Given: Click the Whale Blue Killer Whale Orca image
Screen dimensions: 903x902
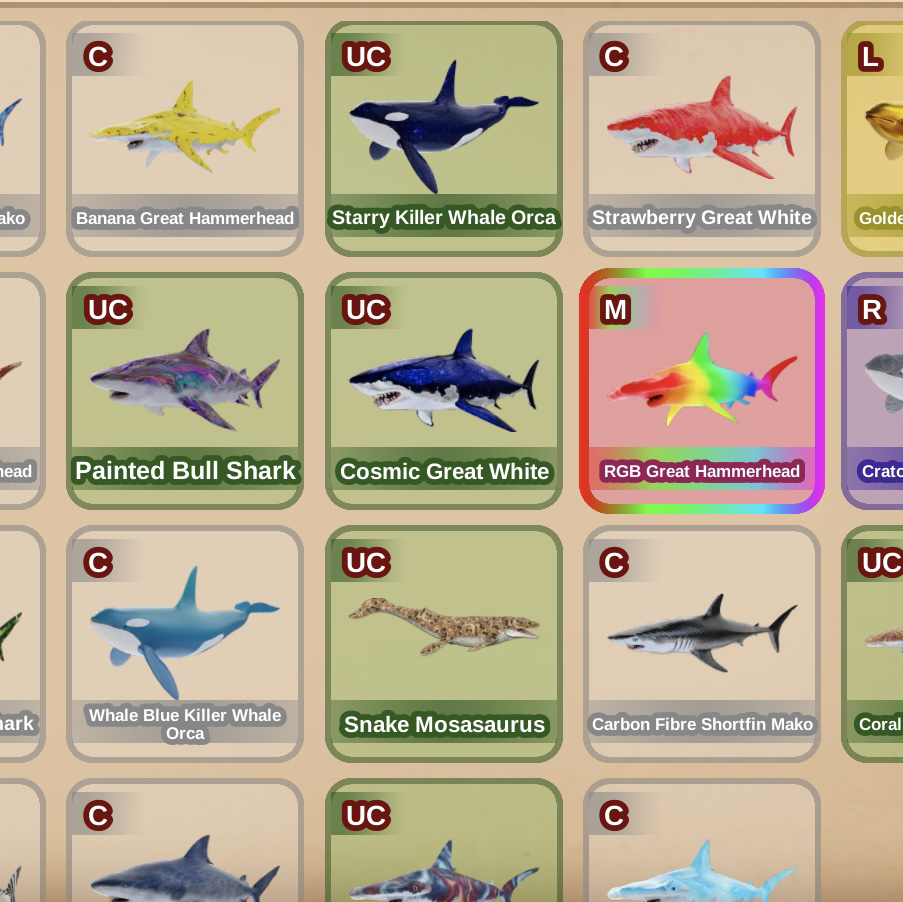Looking at the screenshot, I should pos(185,632).
